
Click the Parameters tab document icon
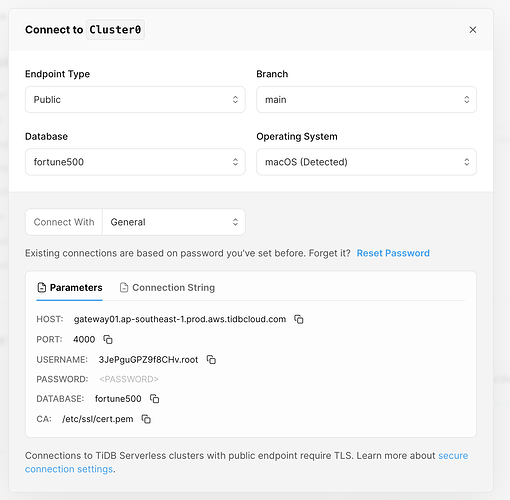[x=42, y=287]
